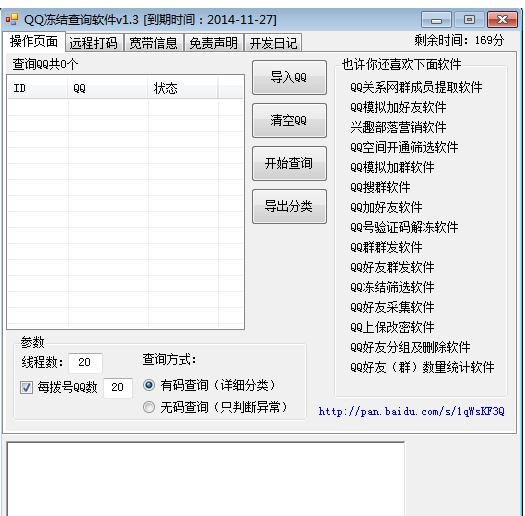Open the 开发日记 tab
Viewport: 525px width, 516px height.
[x=273, y=43]
